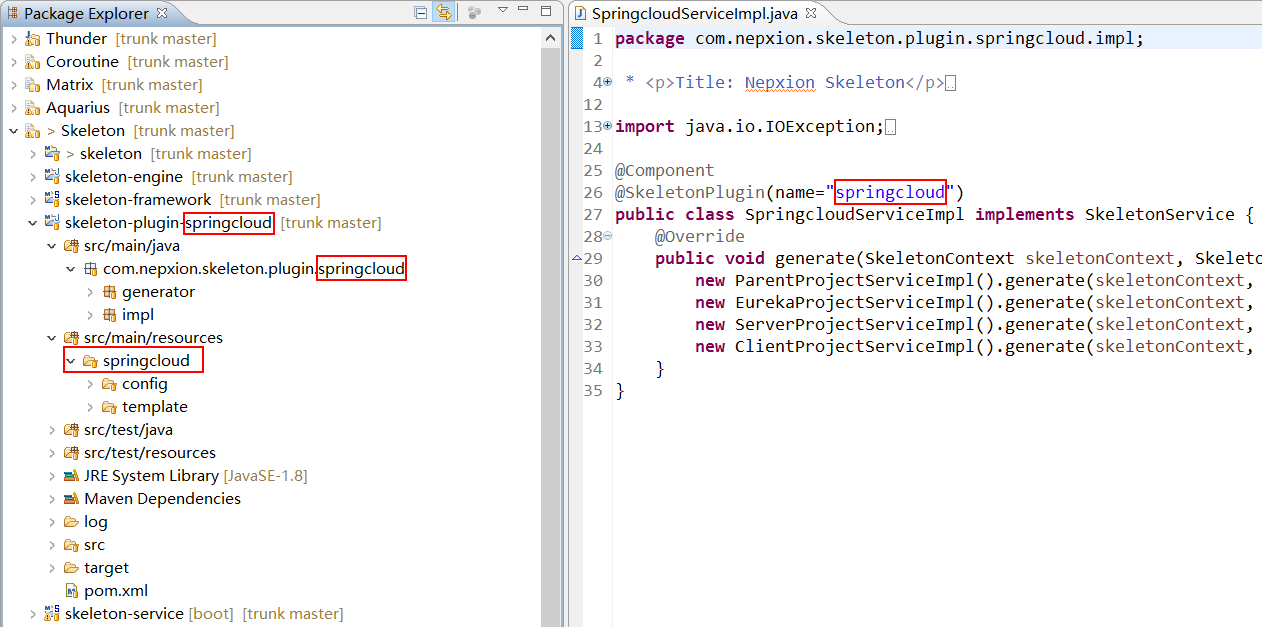Viewport: 1262px width, 627px height.
Task: Click the com.nepxion.skeleton.plugin.springcloud package icon
Action: (90, 269)
